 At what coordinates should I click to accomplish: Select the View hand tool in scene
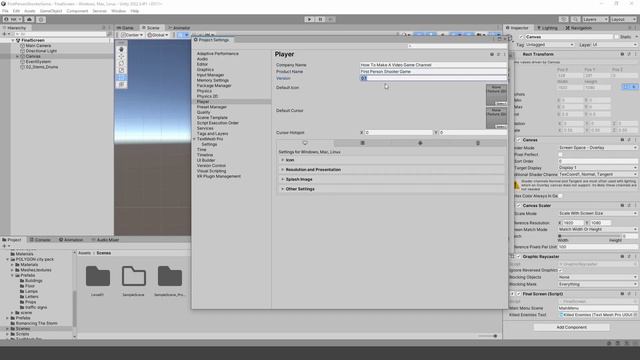(121, 49)
